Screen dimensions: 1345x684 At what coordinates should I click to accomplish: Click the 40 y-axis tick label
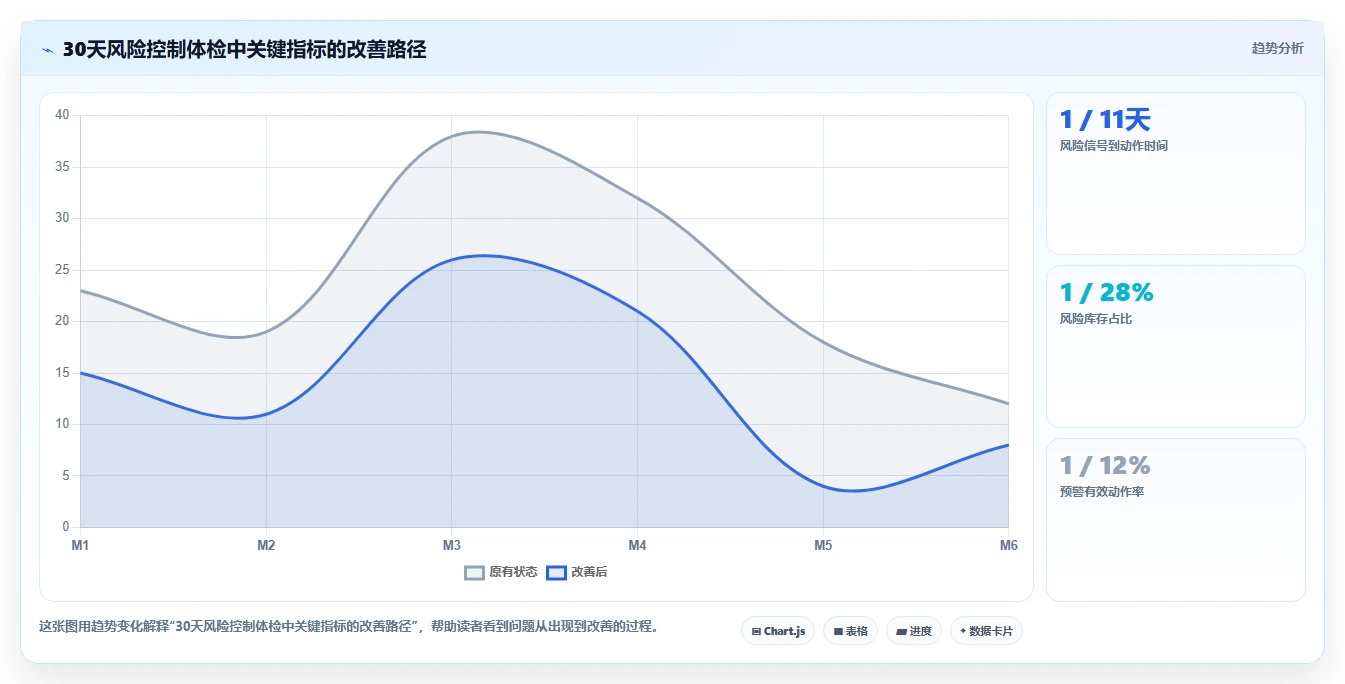62,115
